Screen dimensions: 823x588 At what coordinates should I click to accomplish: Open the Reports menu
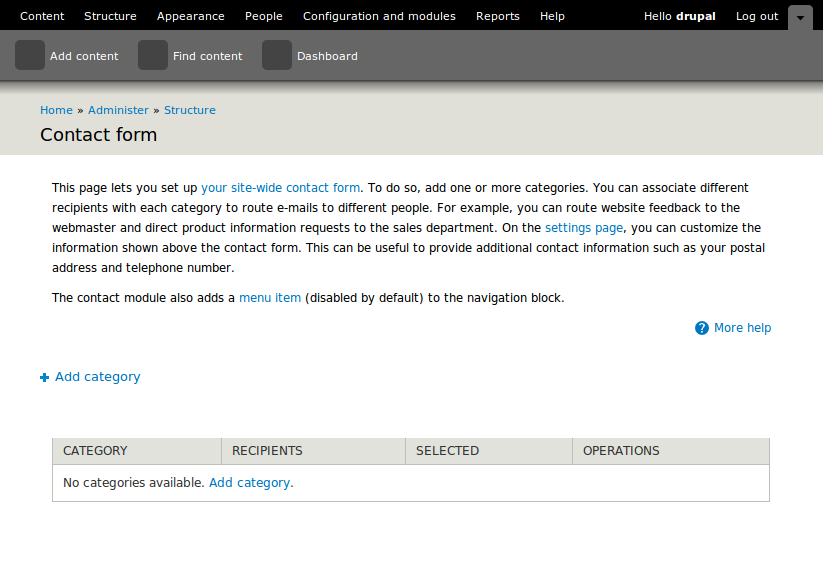[498, 16]
